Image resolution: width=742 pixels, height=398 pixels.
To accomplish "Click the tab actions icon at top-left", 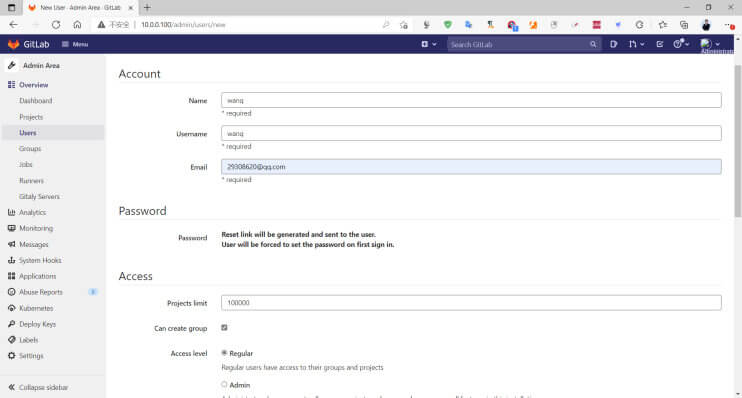I will [x=11, y=8].
